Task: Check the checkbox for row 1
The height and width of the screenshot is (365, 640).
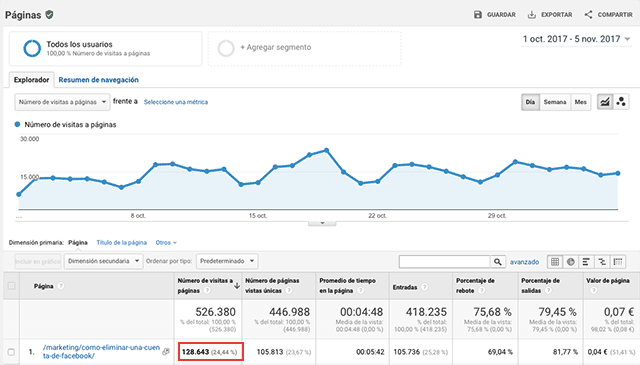Action: (x=11, y=352)
